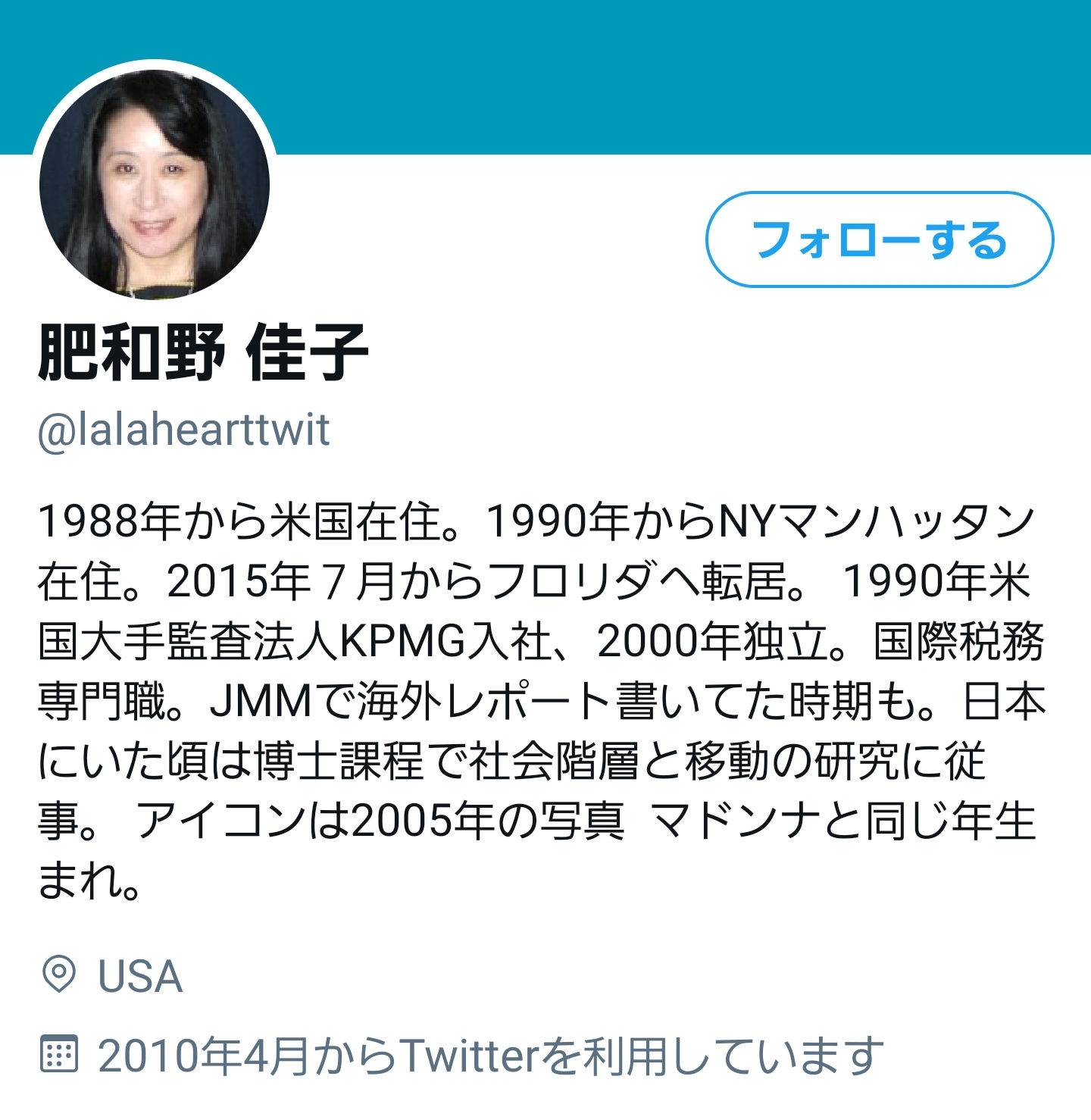Click the last bio line まれ。

pos(89,881)
